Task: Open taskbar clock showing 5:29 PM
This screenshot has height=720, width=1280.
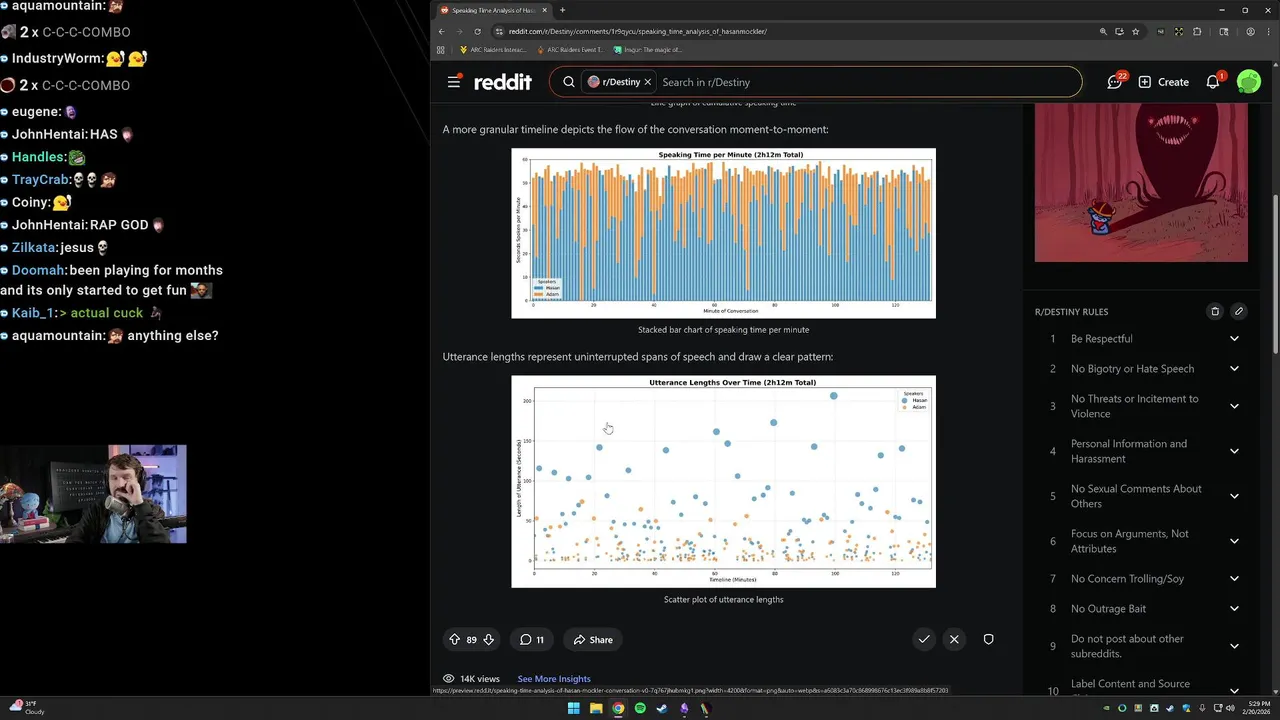Action: pos(1256,708)
